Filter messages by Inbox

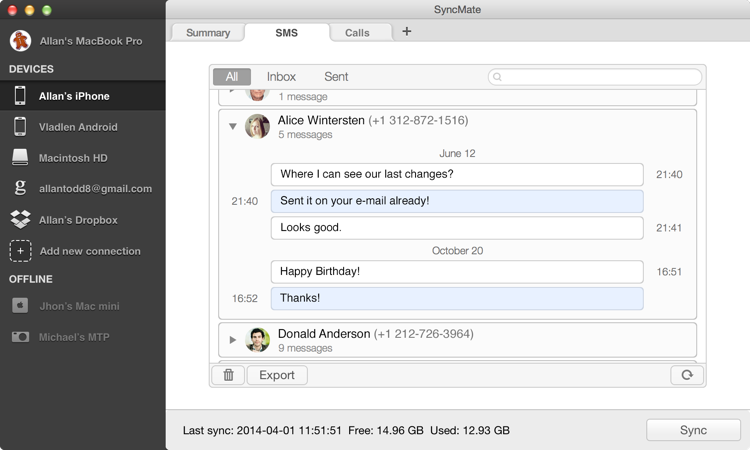[281, 77]
